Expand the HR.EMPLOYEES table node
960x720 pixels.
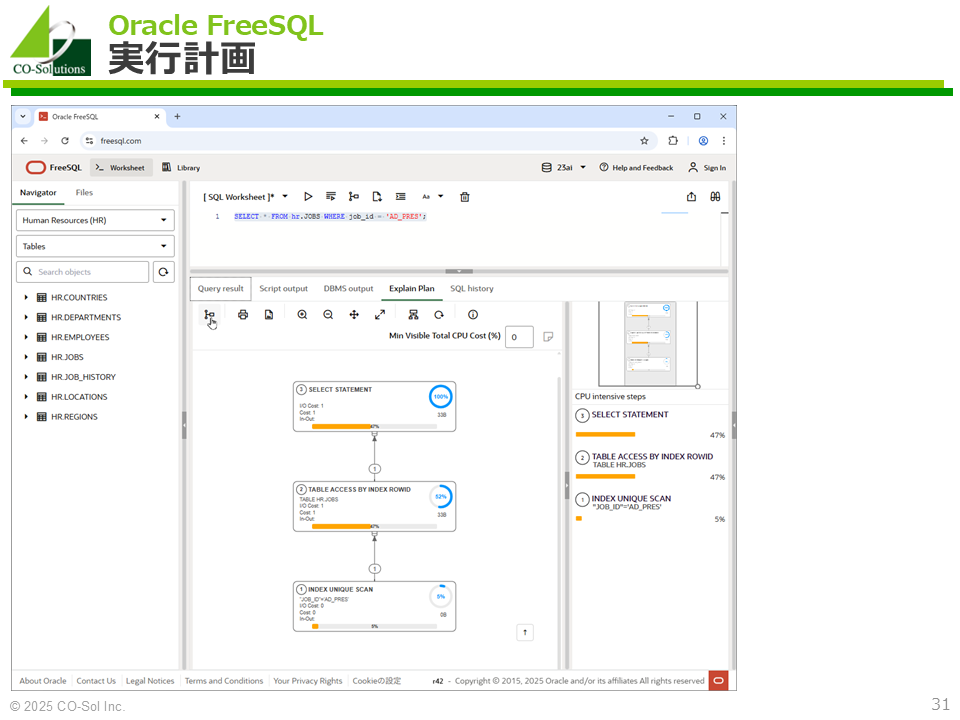[x=26, y=337]
